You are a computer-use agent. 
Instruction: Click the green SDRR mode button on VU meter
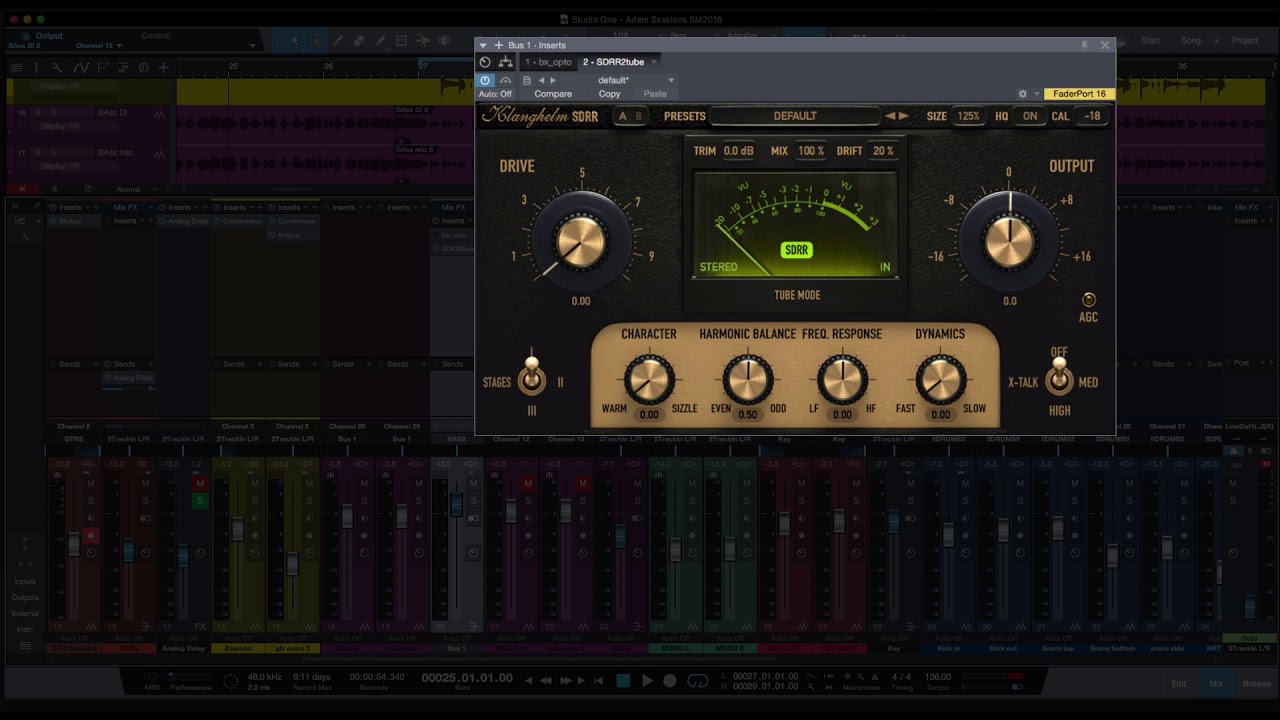point(797,250)
